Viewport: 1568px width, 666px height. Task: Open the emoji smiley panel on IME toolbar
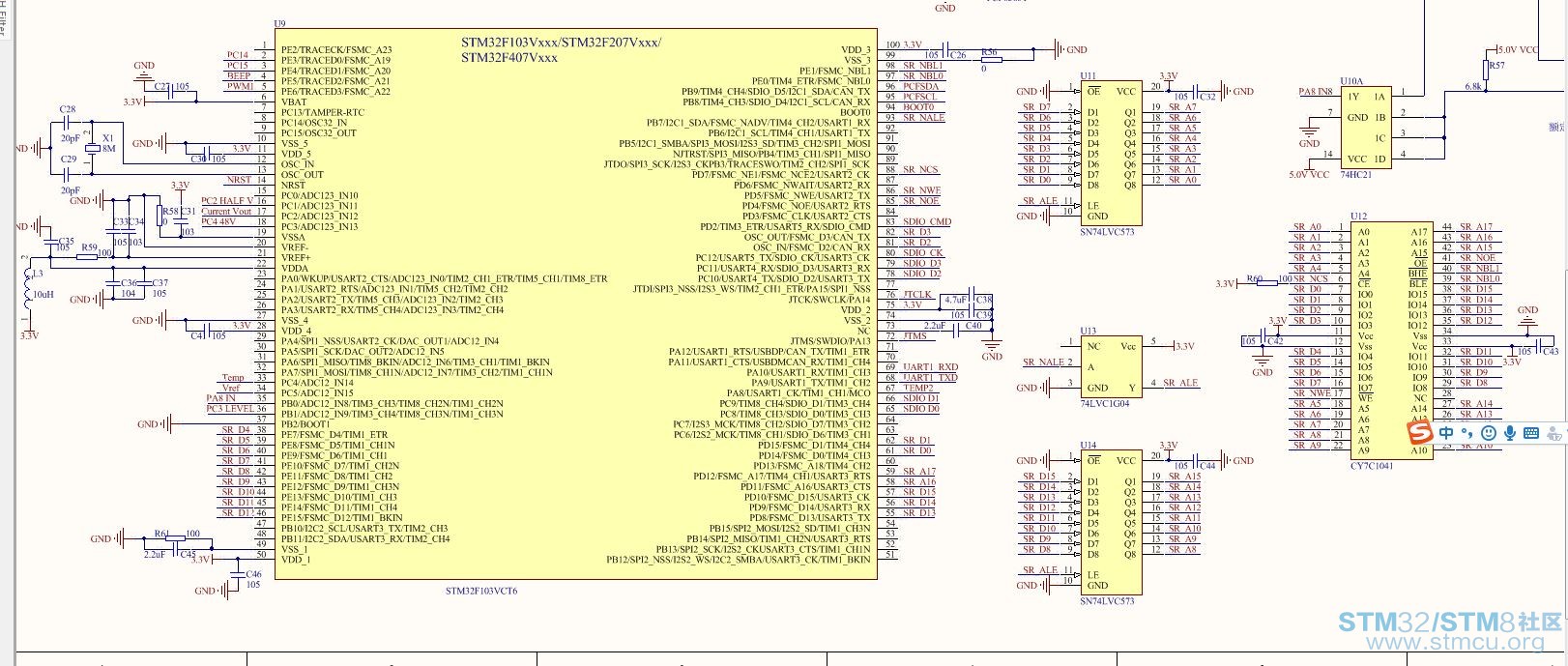click(1489, 433)
